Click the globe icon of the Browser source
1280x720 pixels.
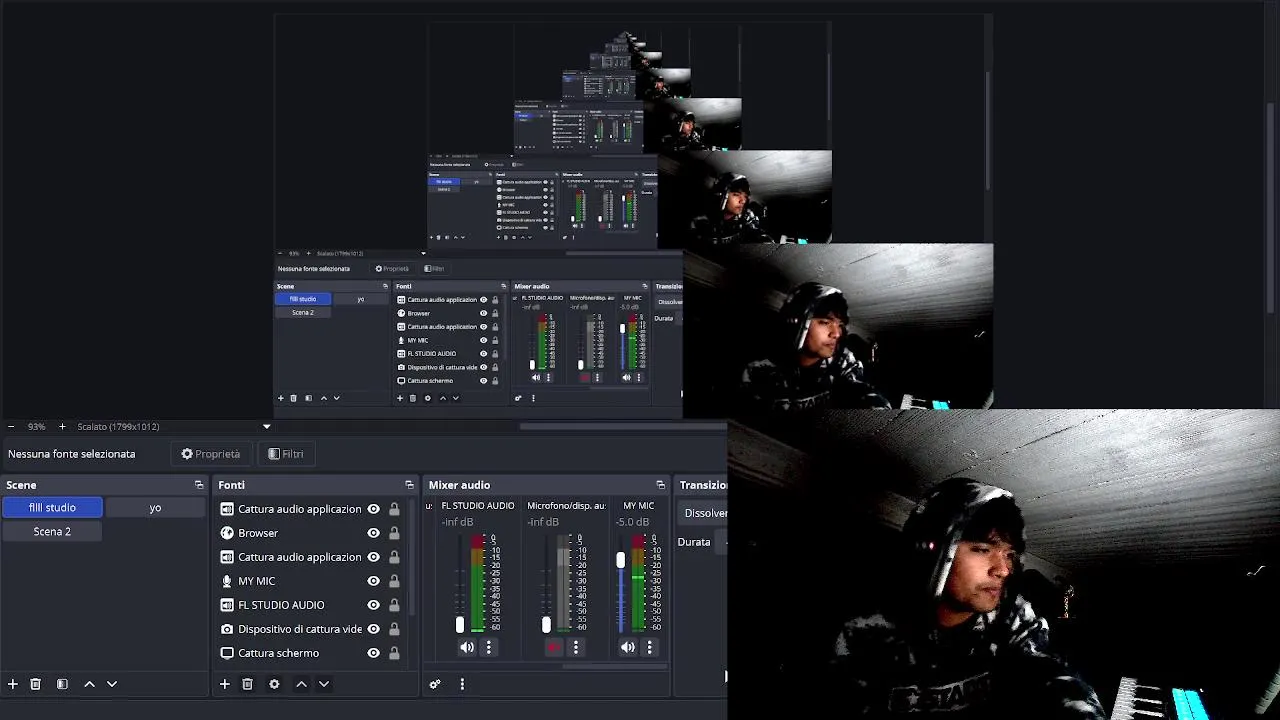click(x=227, y=533)
